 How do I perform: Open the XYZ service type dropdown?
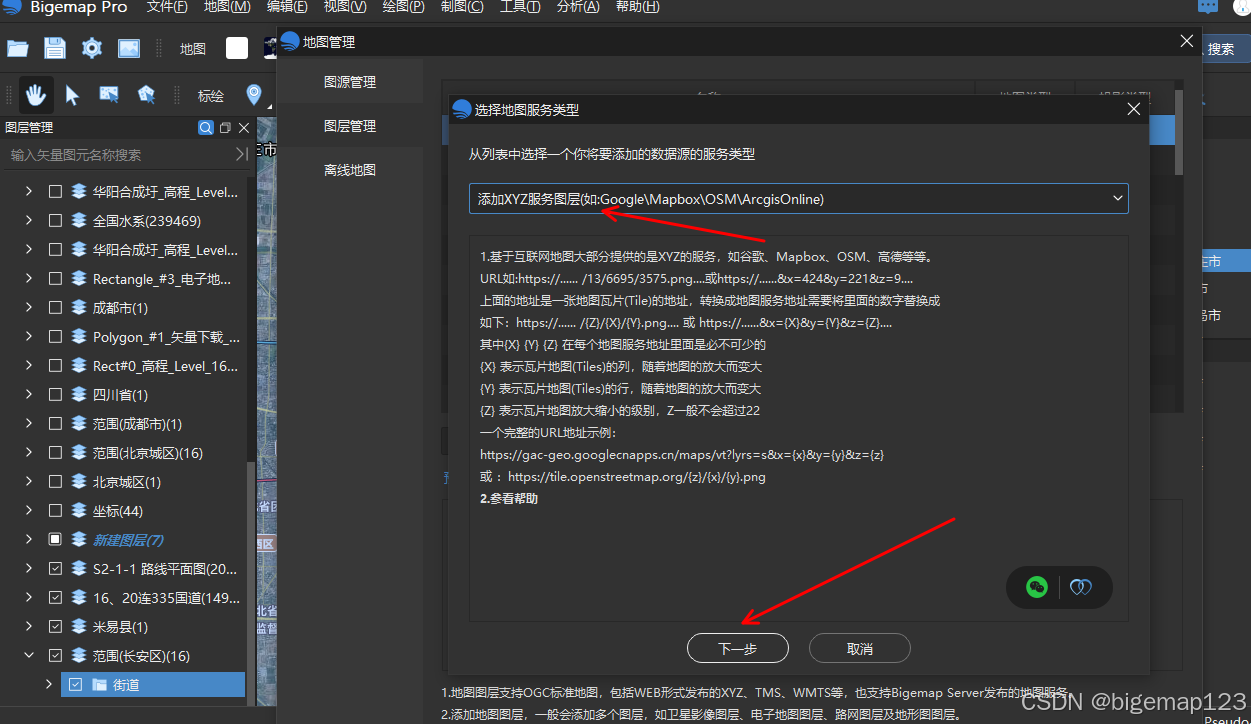[x=799, y=199]
